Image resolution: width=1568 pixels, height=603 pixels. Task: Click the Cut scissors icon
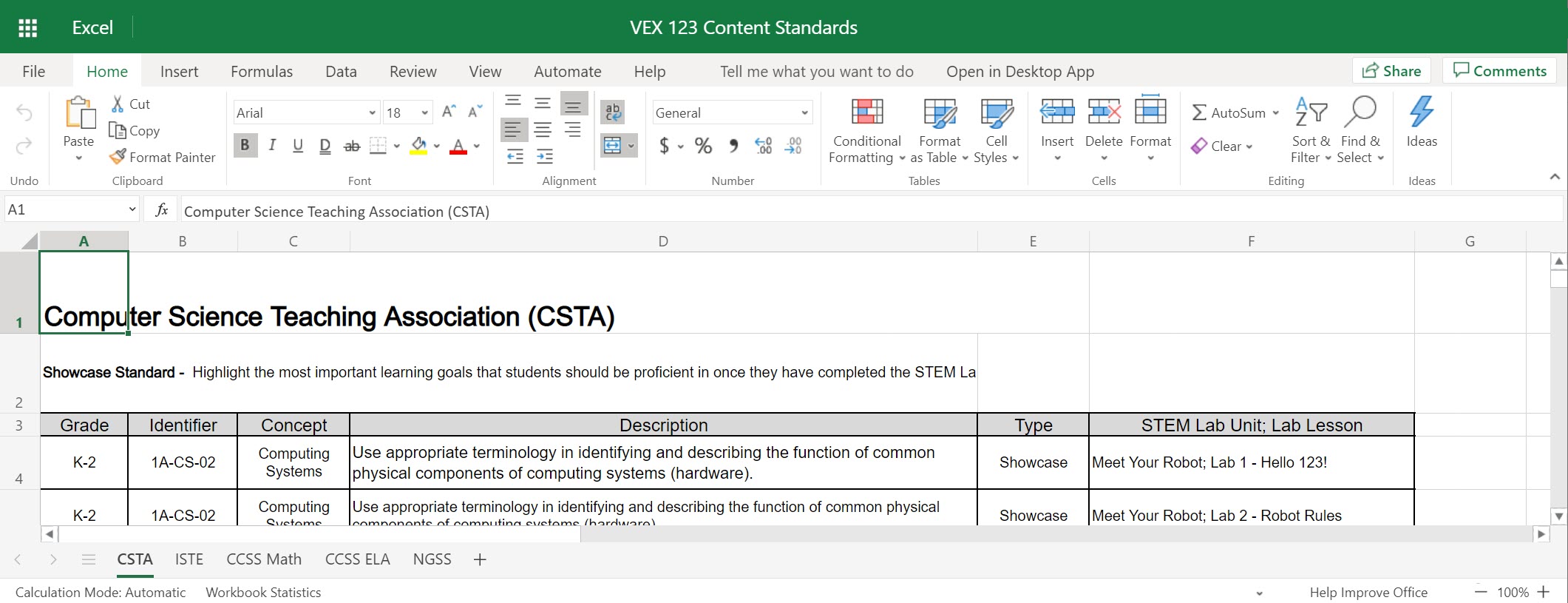click(x=118, y=104)
